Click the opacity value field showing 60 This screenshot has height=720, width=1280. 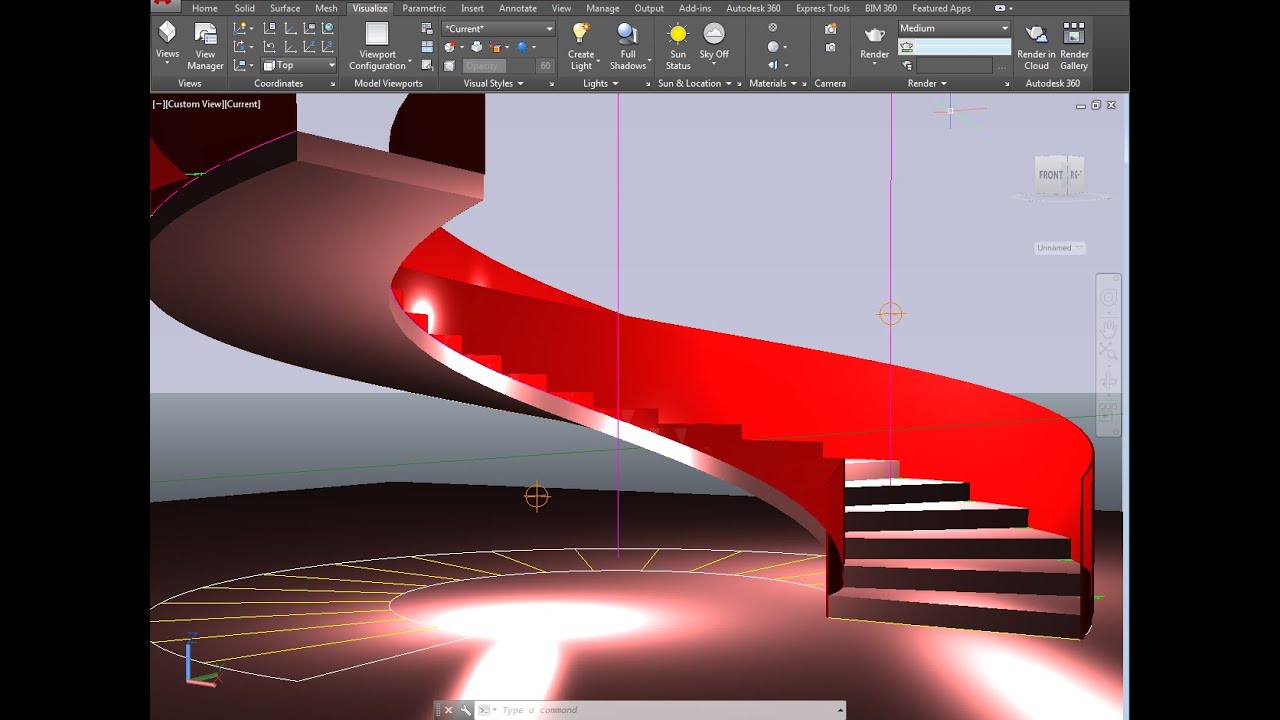(545, 66)
